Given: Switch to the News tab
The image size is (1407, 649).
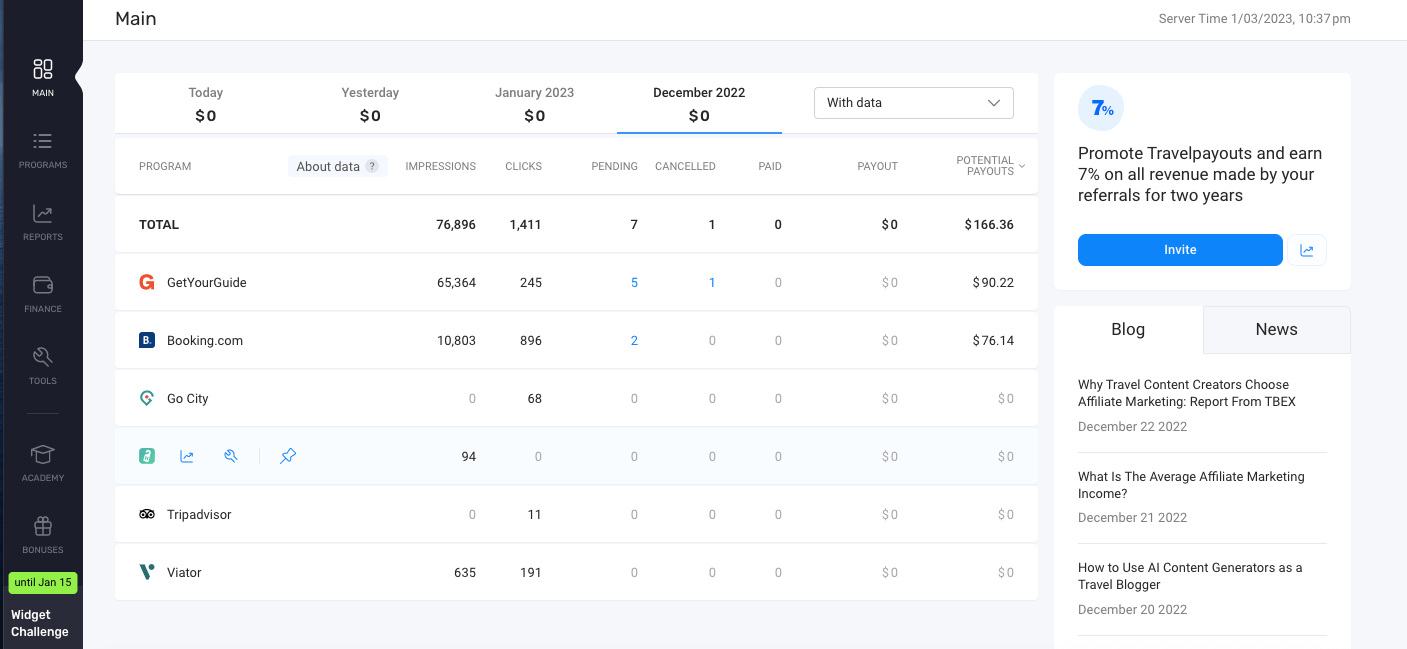Looking at the screenshot, I should (1276, 330).
